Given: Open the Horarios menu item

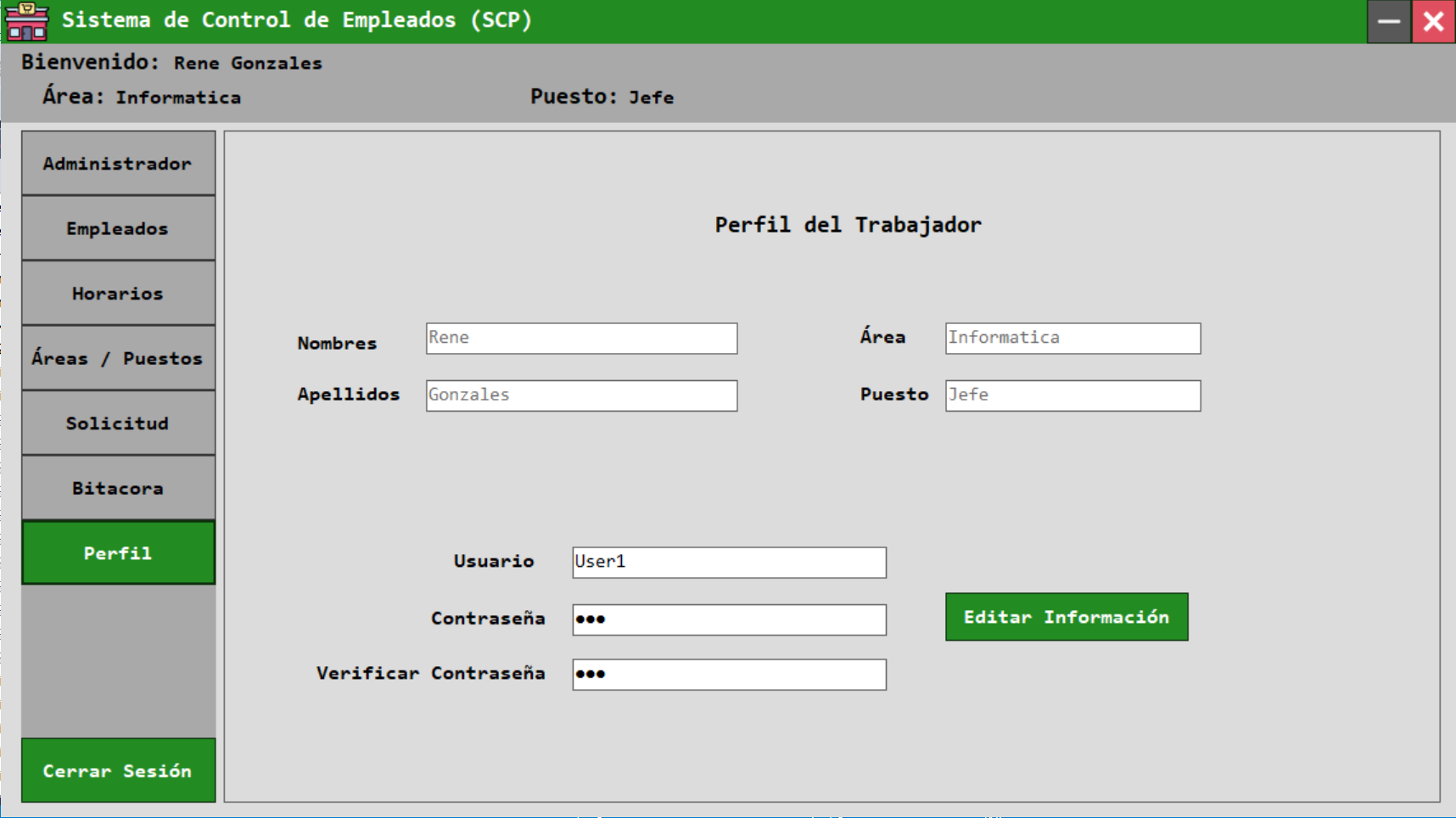Looking at the screenshot, I should click(118, 293).
